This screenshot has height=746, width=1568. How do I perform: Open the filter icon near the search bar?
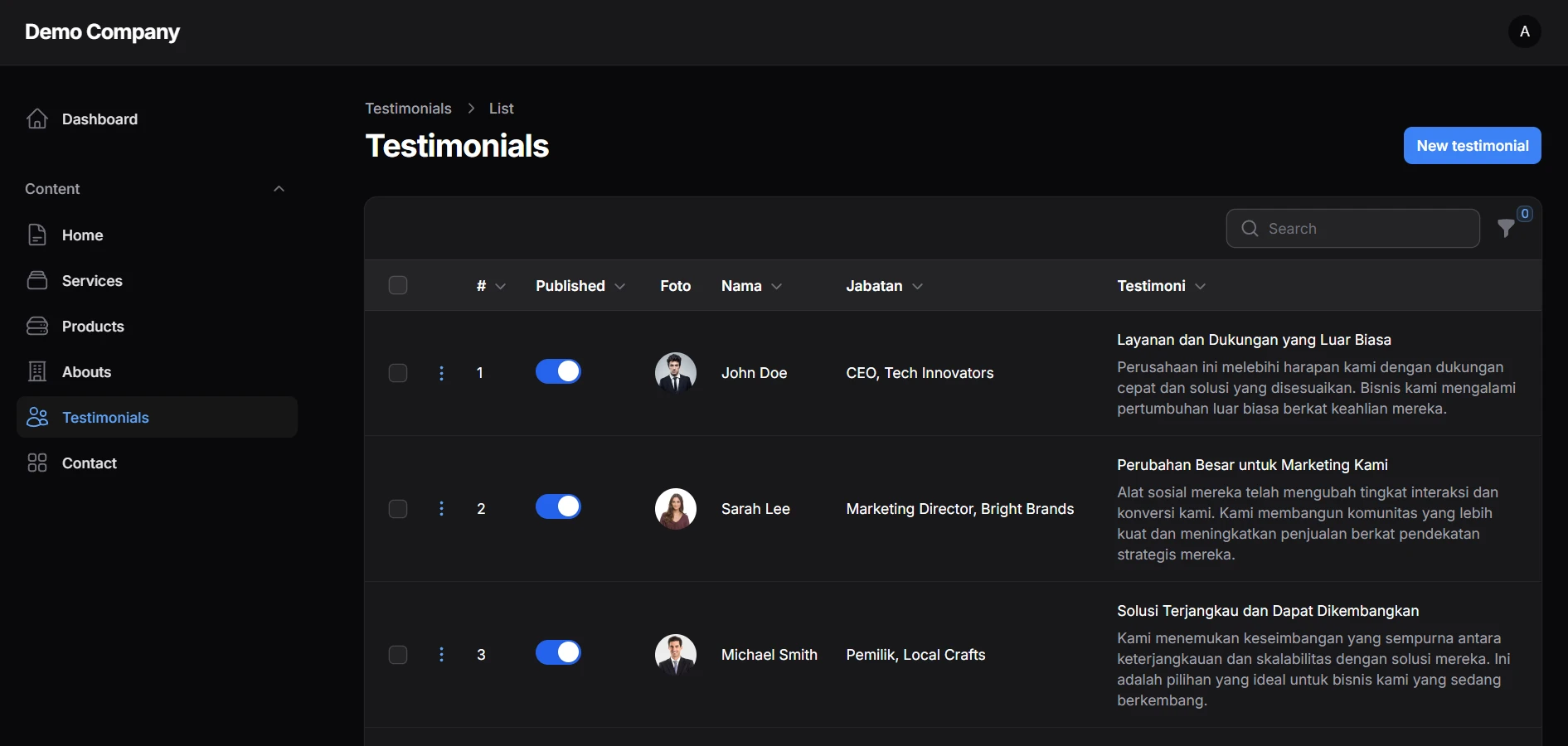click(1506, 229)
